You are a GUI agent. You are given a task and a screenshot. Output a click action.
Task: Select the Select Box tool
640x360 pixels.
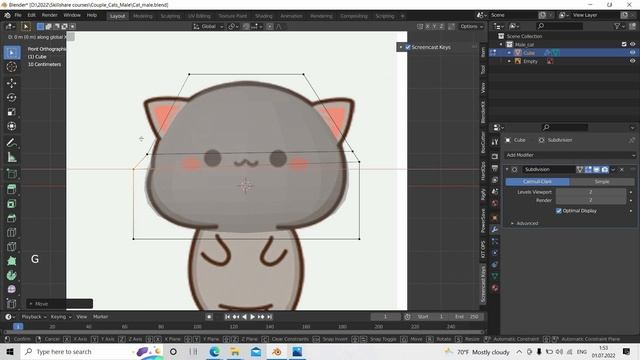coord(11,53)
